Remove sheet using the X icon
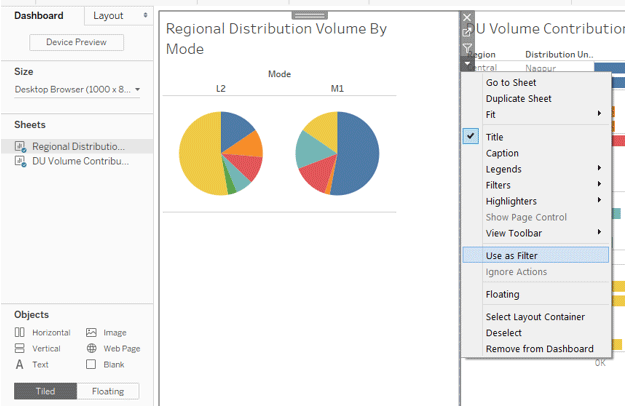Screen dimensions: 629x418 tap(467, 17)
